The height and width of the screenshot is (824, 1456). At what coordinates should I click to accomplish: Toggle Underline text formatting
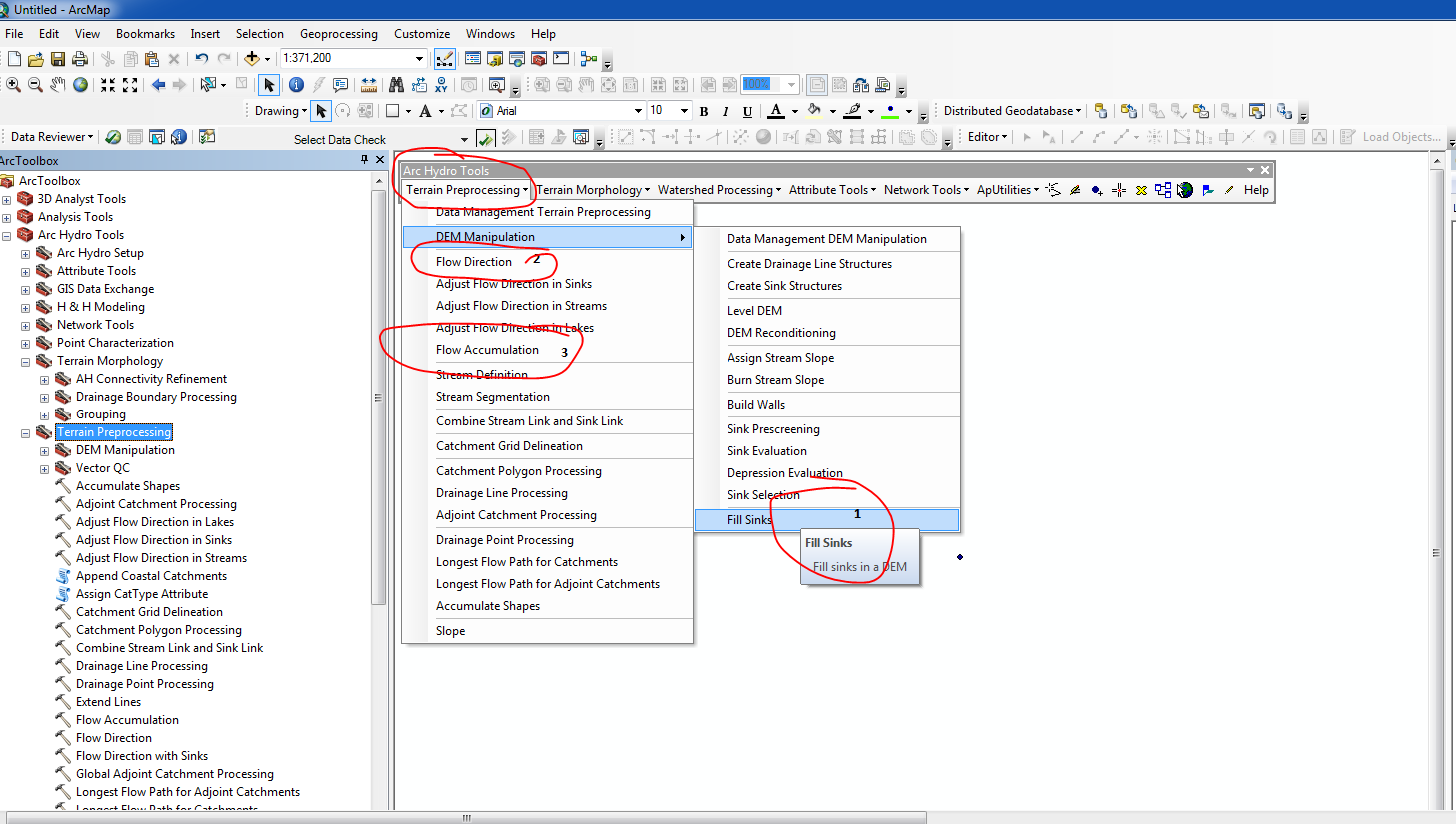[x=747, y=111]
